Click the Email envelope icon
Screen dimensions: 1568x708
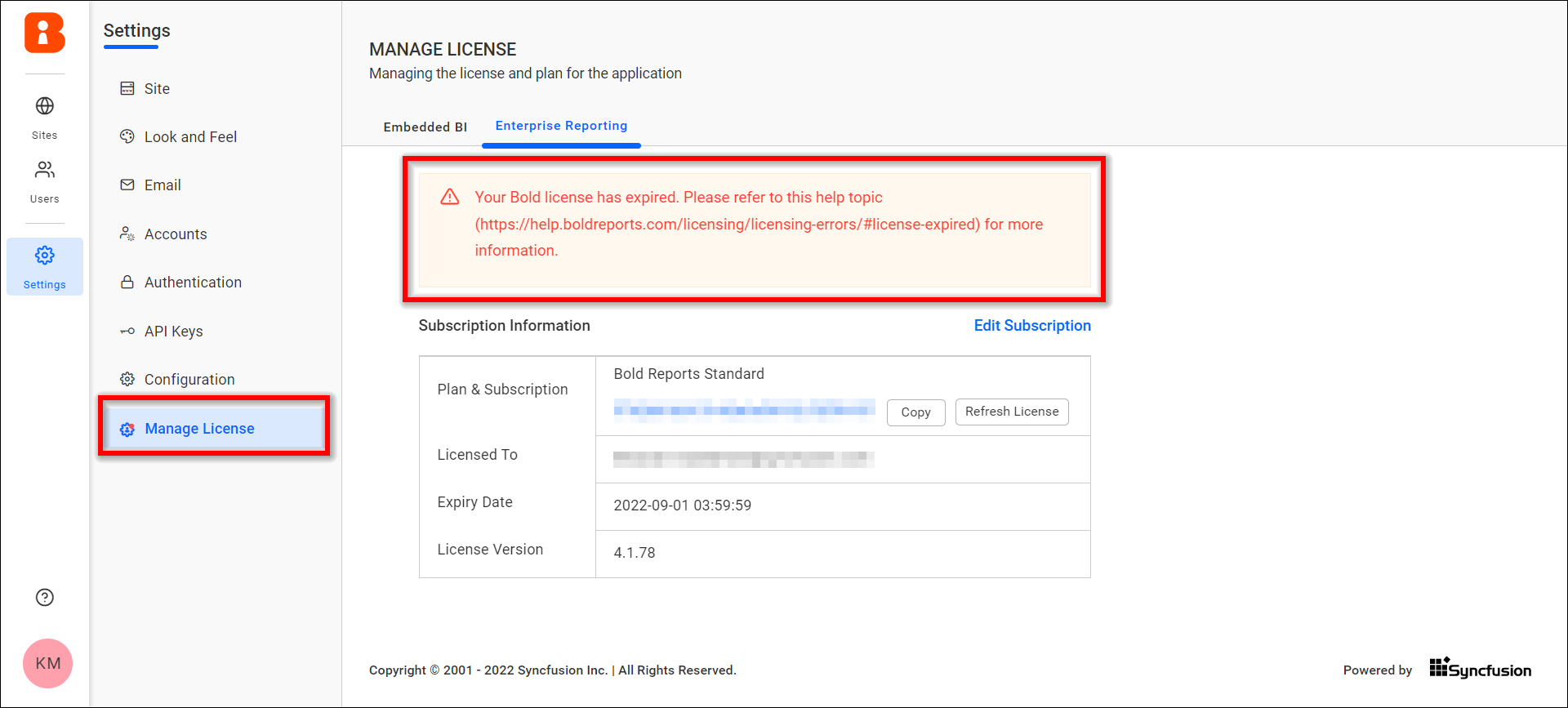(x=127, y=185)
